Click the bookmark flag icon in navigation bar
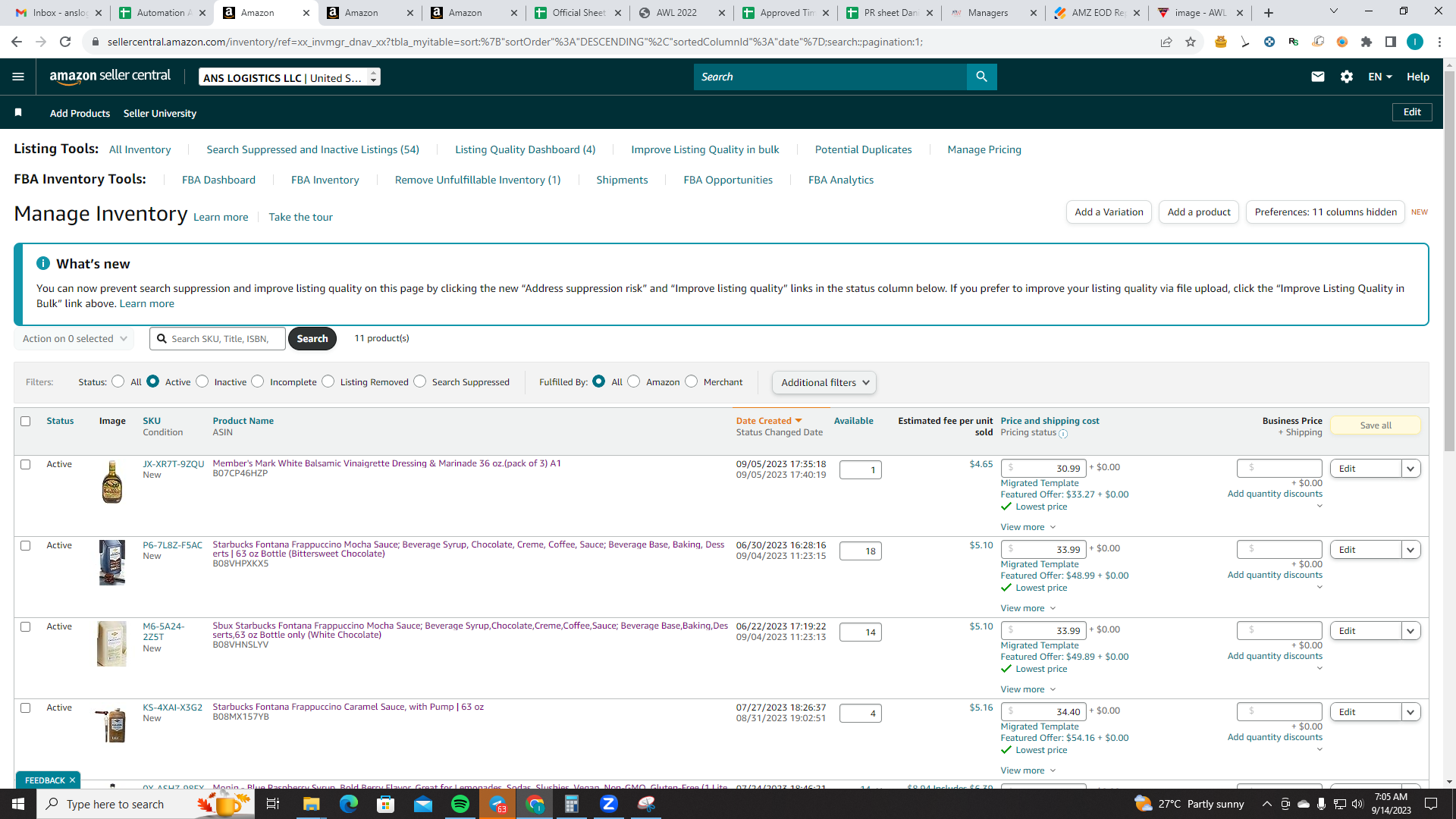 (x=18, y=112)
